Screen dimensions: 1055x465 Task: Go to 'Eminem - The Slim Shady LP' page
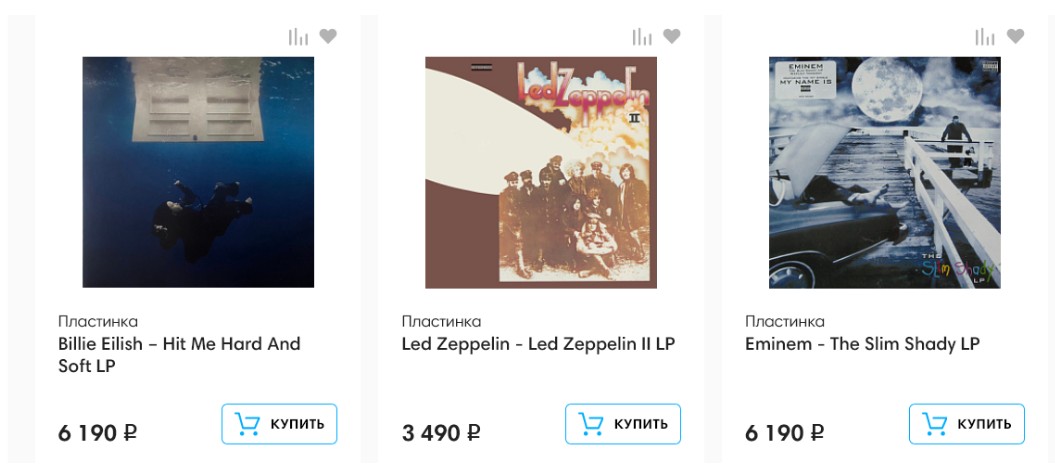pos(862,344)
